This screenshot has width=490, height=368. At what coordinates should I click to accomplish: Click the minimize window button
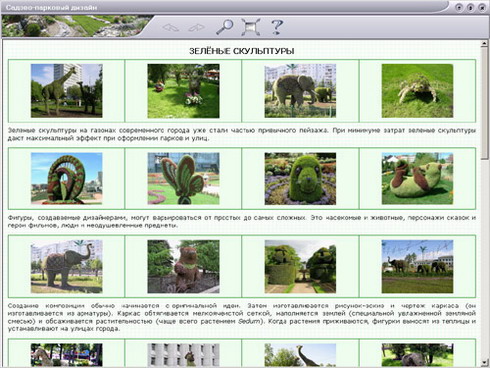coord(459,7)
